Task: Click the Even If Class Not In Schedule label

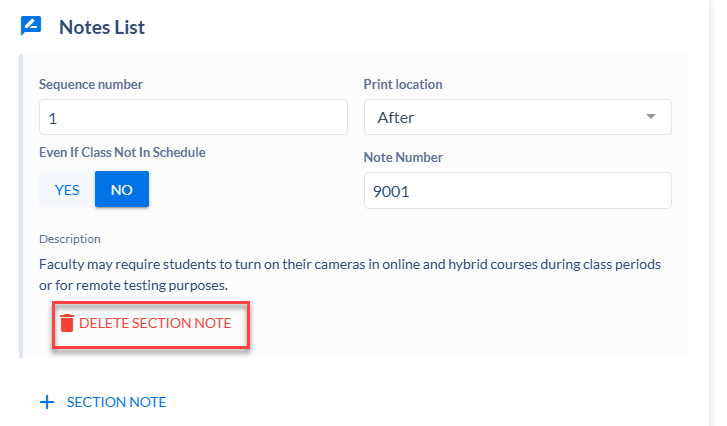Action: click(x=122, y=153)
